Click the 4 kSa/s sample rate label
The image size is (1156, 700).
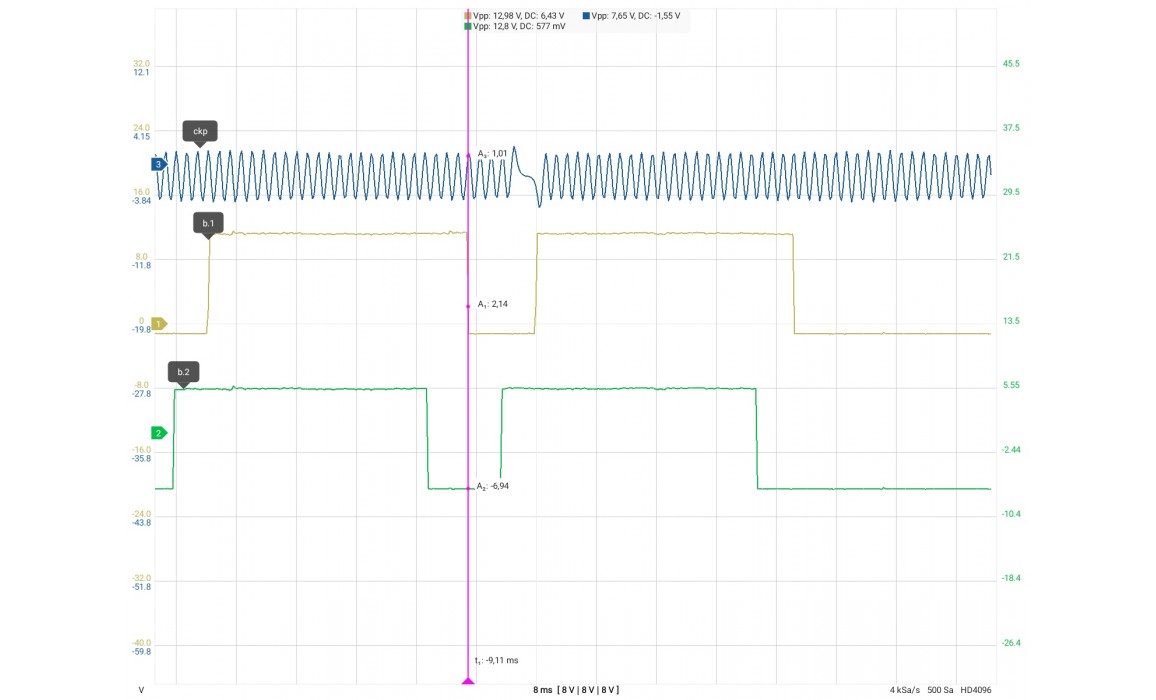pyautogui.click(x=906, y=690)
